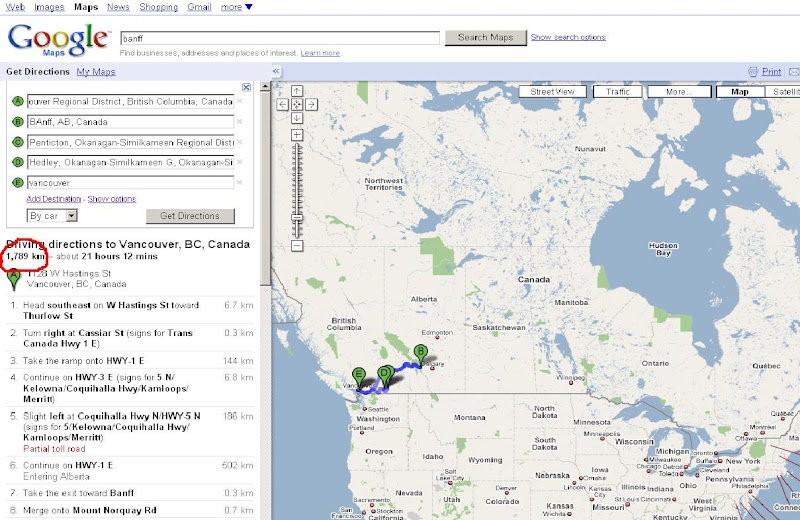The height and width of the screenshot is (520, 800).
Task: Click green marker E beside the vancouver field
Action: pos(18,182)
